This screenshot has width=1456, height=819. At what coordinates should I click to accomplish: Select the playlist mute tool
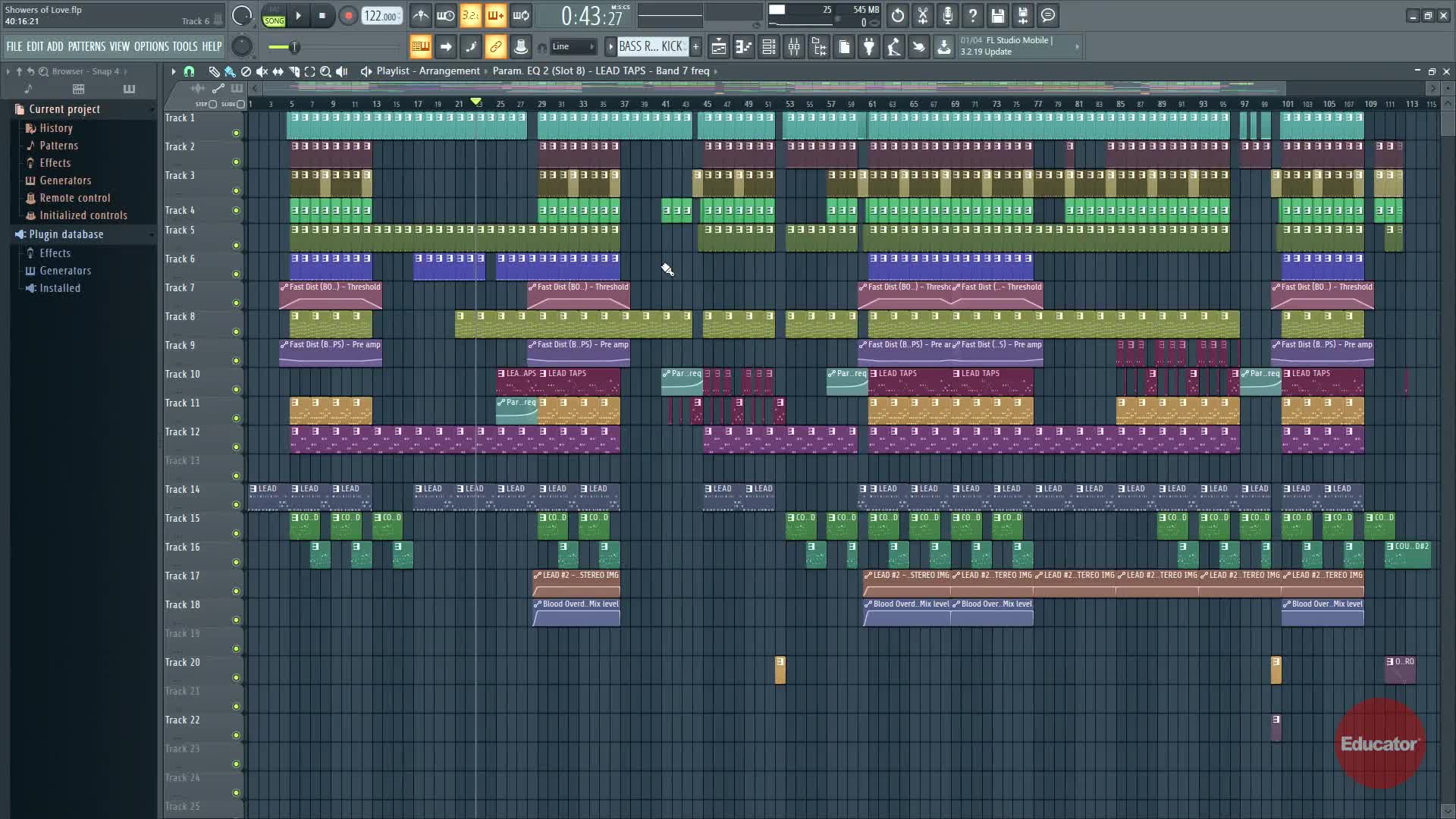[x=262, y=71]
